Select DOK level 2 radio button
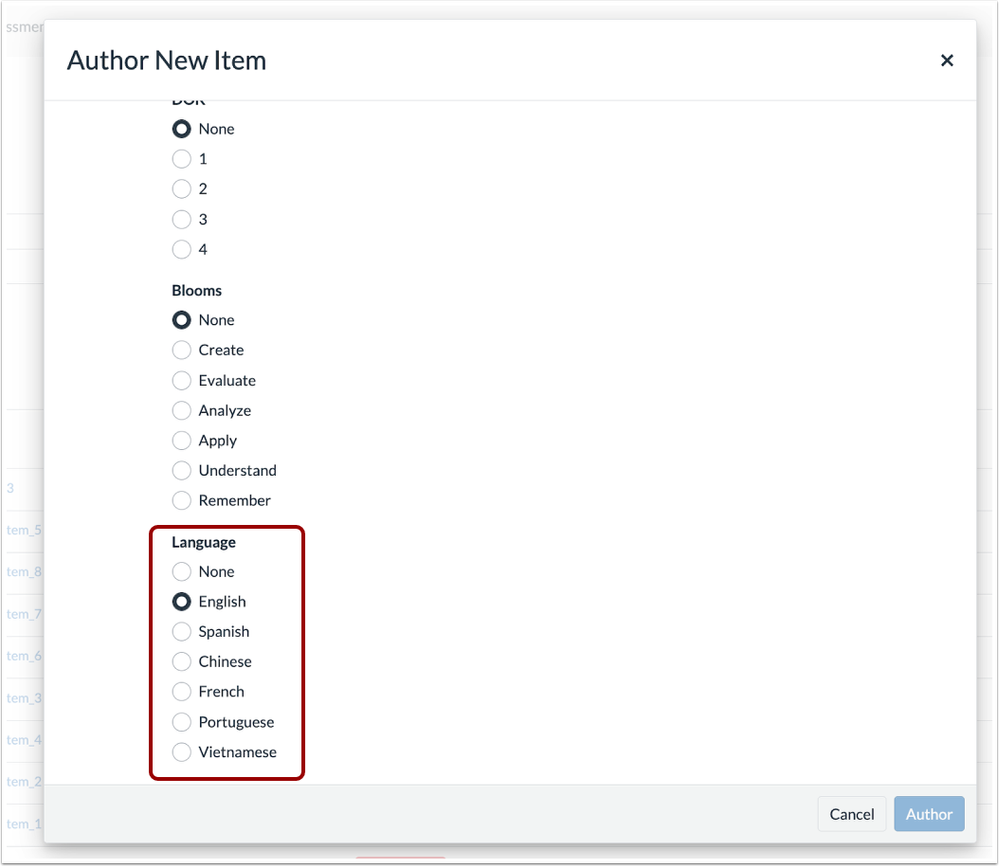The width and height of the screenshot is (999, 866). tap(182, 189)
